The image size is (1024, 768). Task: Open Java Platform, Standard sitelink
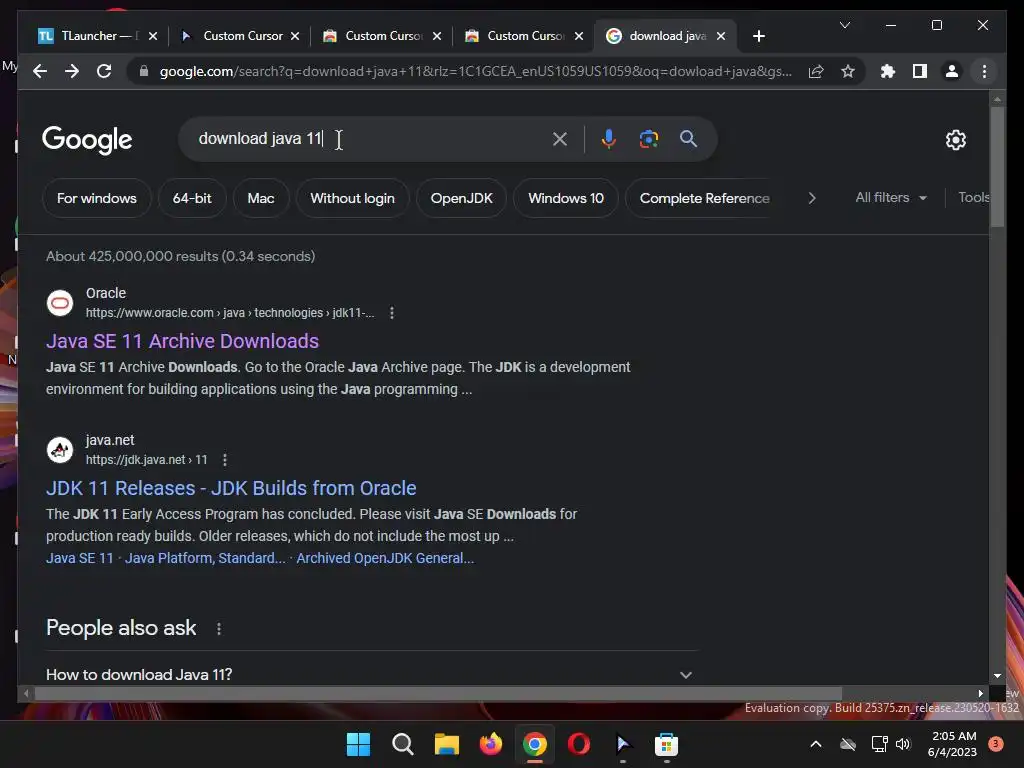205,558
